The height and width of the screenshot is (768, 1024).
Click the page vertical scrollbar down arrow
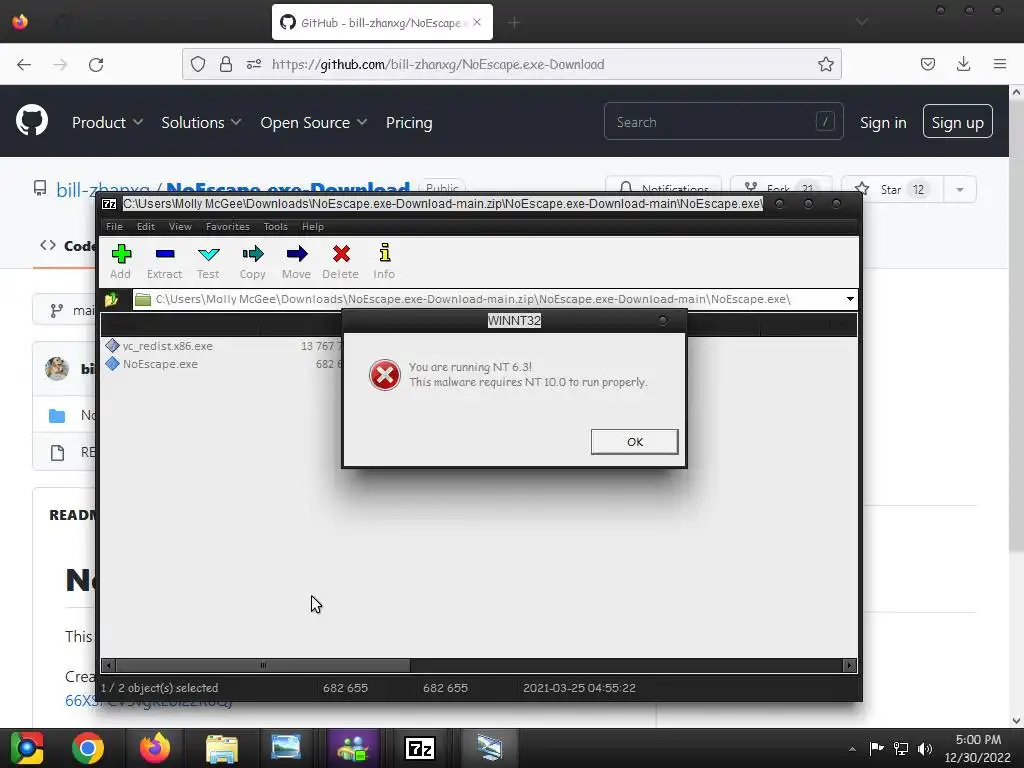click(x=1016, y=721)
